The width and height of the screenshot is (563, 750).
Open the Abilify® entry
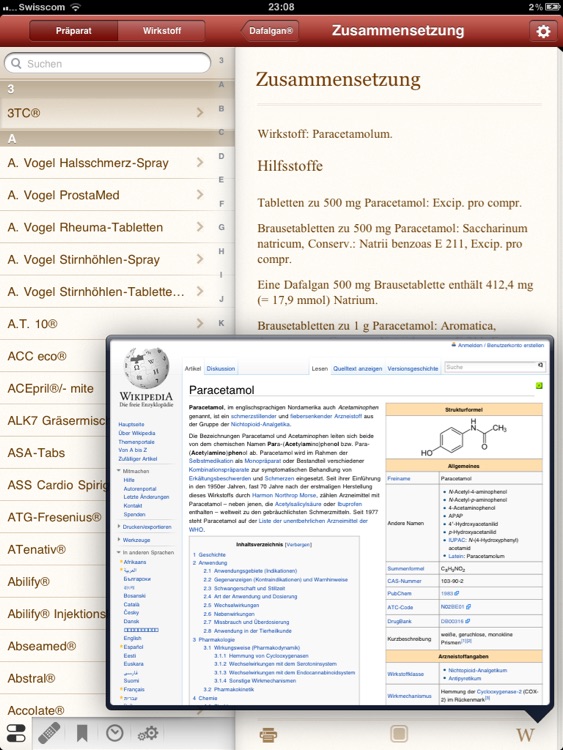click(x=53, y=582)
